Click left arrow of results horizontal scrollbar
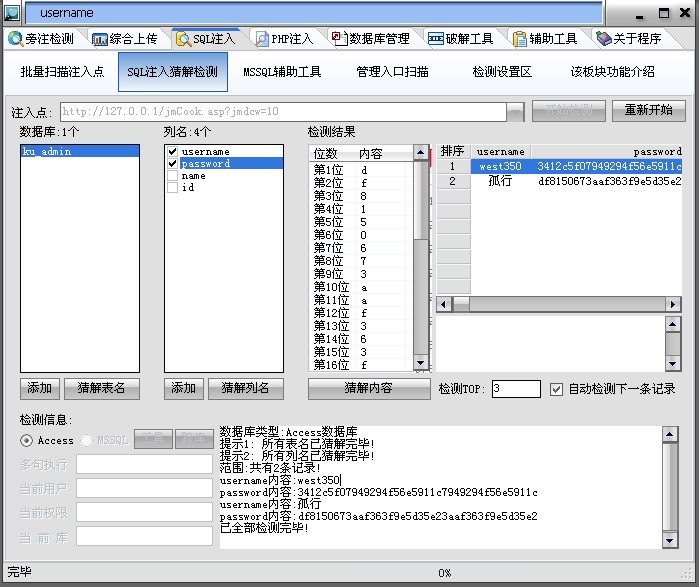The width and height of the screenshot is (699, 587). point(443,305)
